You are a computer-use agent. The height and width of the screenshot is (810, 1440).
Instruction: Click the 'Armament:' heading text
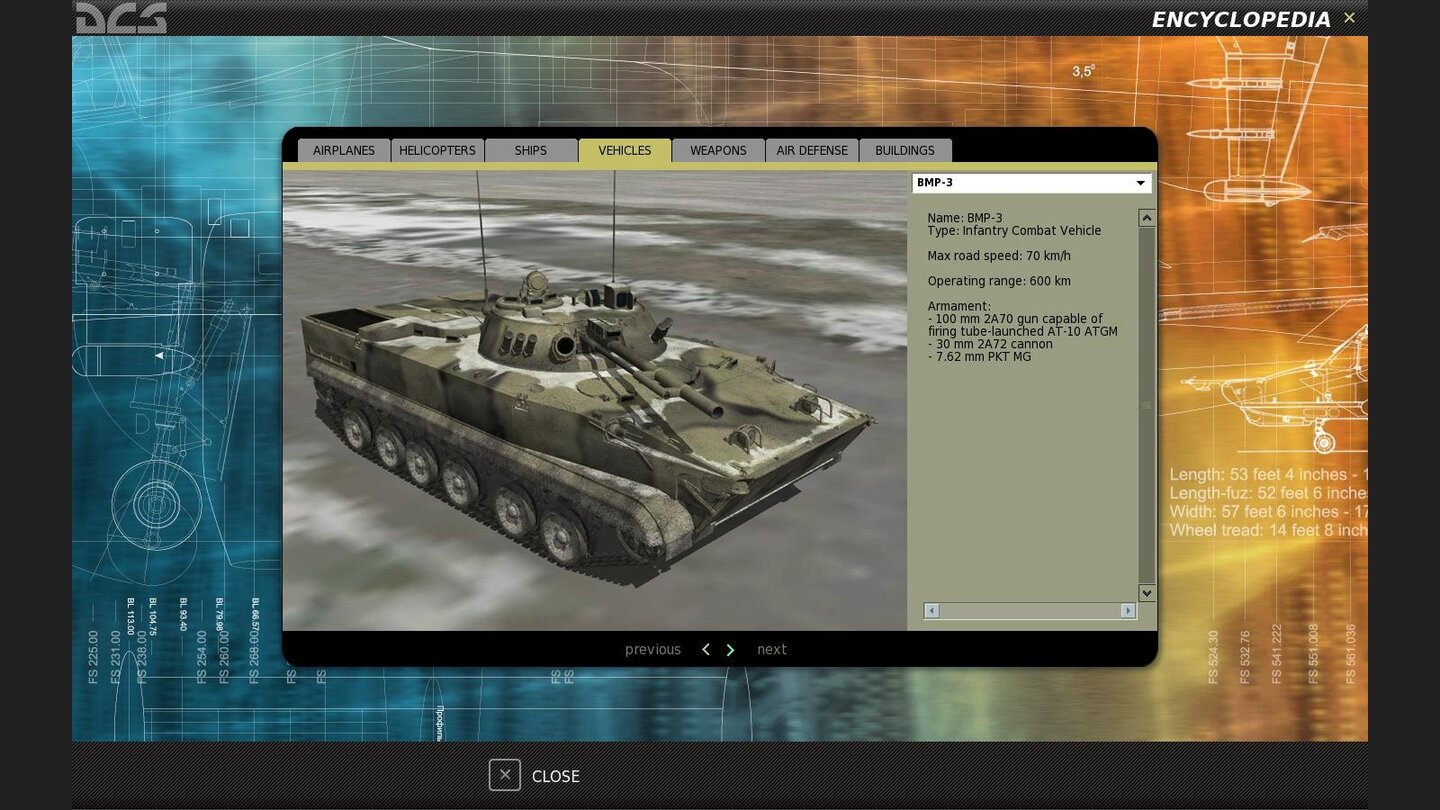point(959,307)
